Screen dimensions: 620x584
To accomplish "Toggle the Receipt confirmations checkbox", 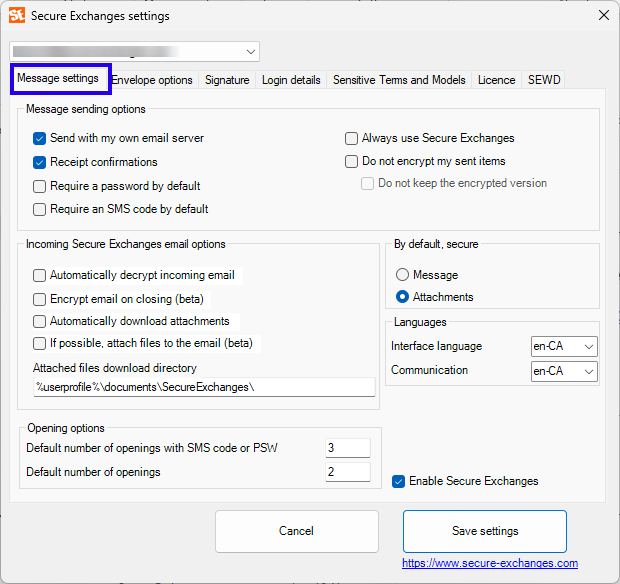I will click(x=40, y=162).
